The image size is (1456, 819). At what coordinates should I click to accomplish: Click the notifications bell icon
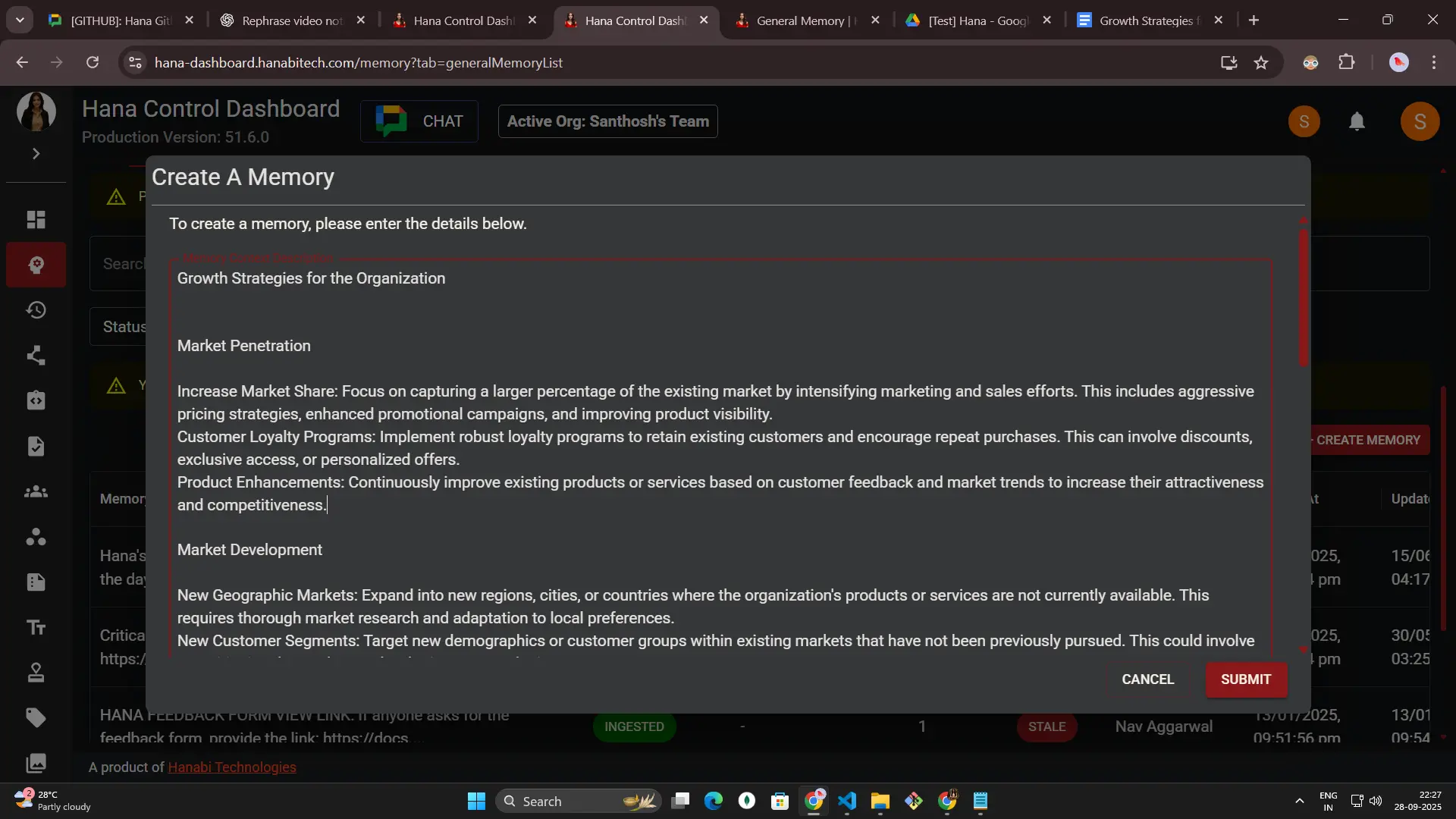click(x=1357, y=121)
